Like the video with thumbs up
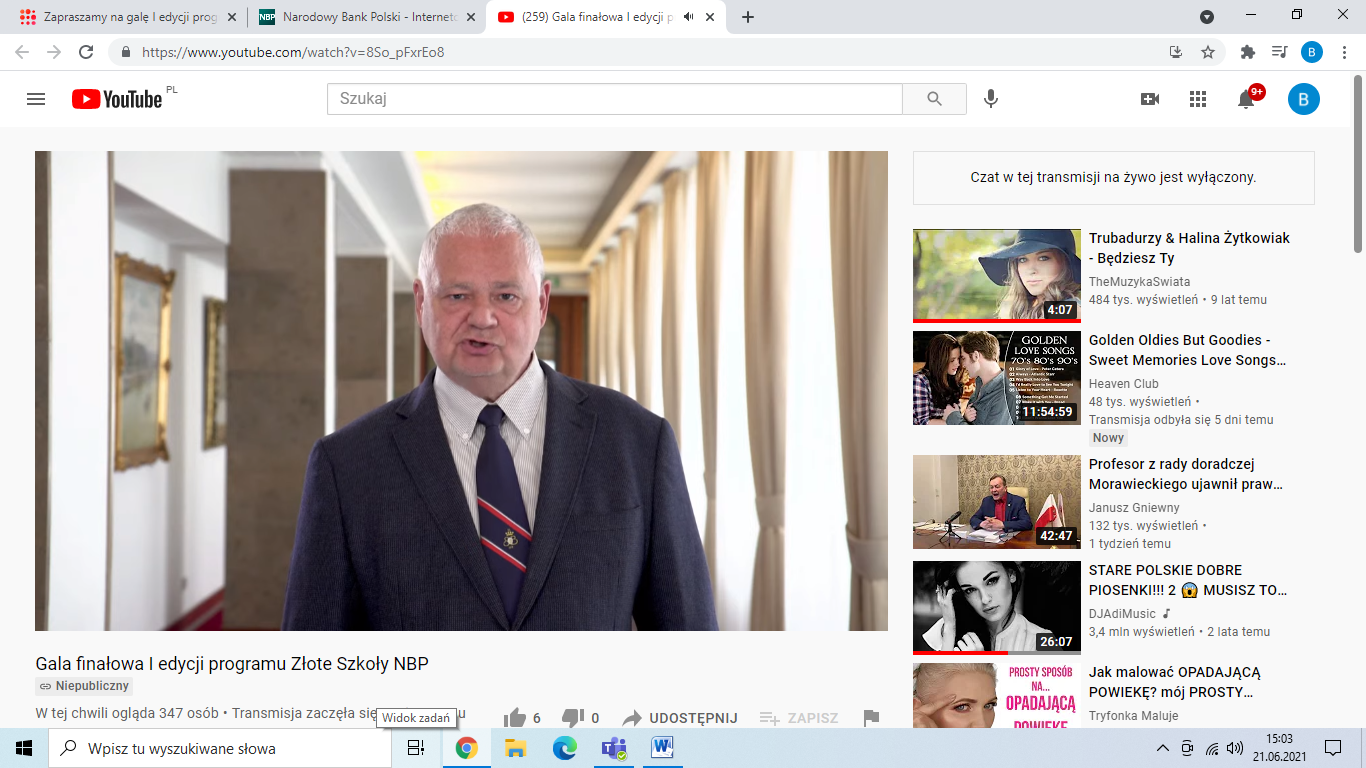This screenshot has width=1366, height=768. [x=515, y=718]
